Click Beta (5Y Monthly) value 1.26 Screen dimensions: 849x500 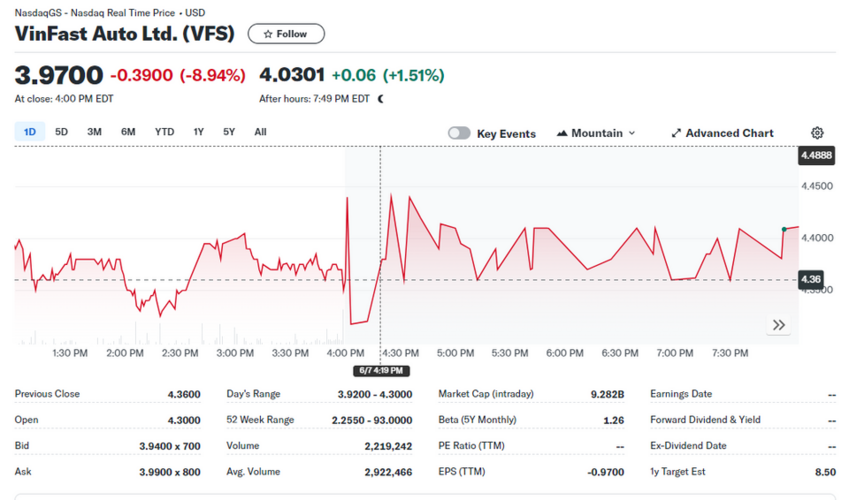pos(613,420)
